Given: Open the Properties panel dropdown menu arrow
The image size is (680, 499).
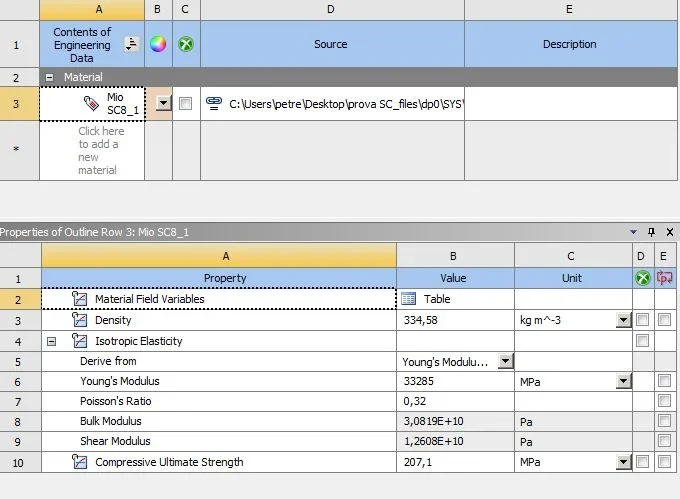Looking at the screenshot, I should coord(637,231).
